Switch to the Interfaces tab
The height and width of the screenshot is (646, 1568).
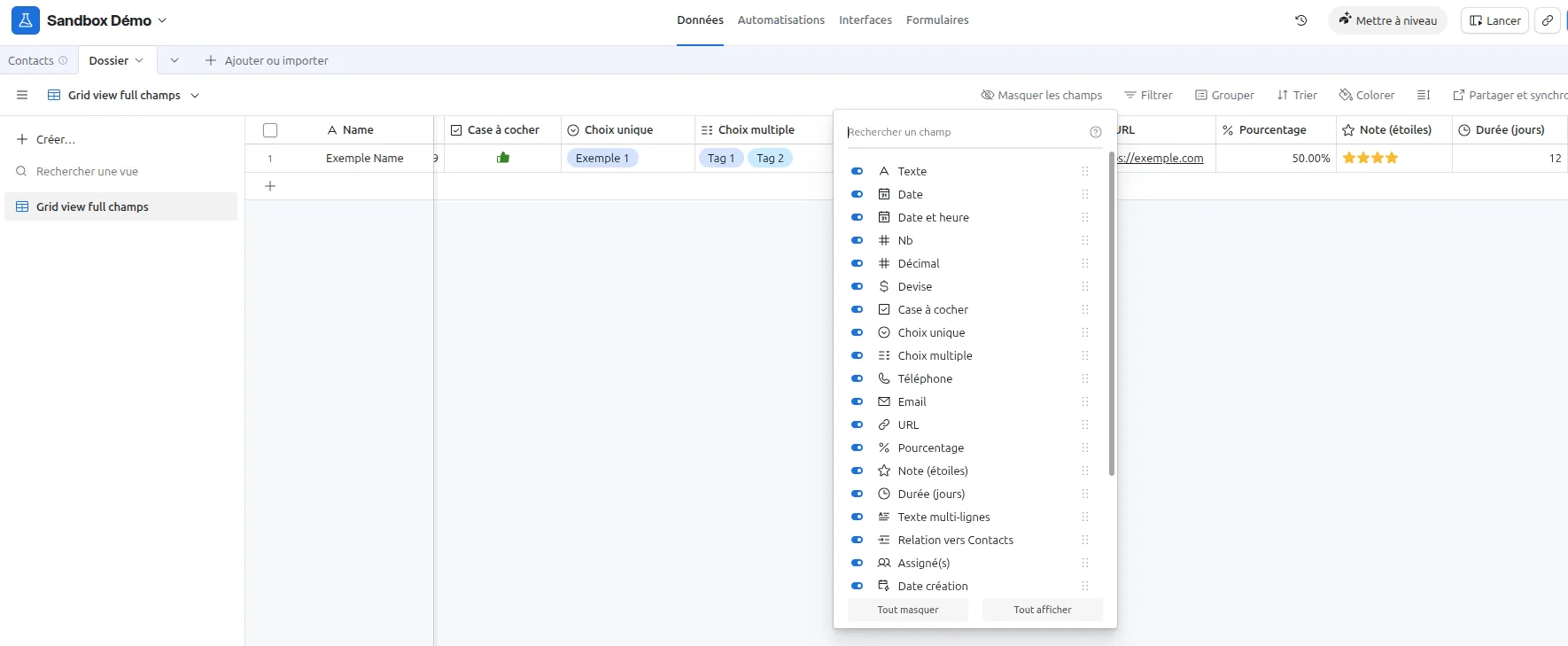pyautogui.click(x=866, y=19)
